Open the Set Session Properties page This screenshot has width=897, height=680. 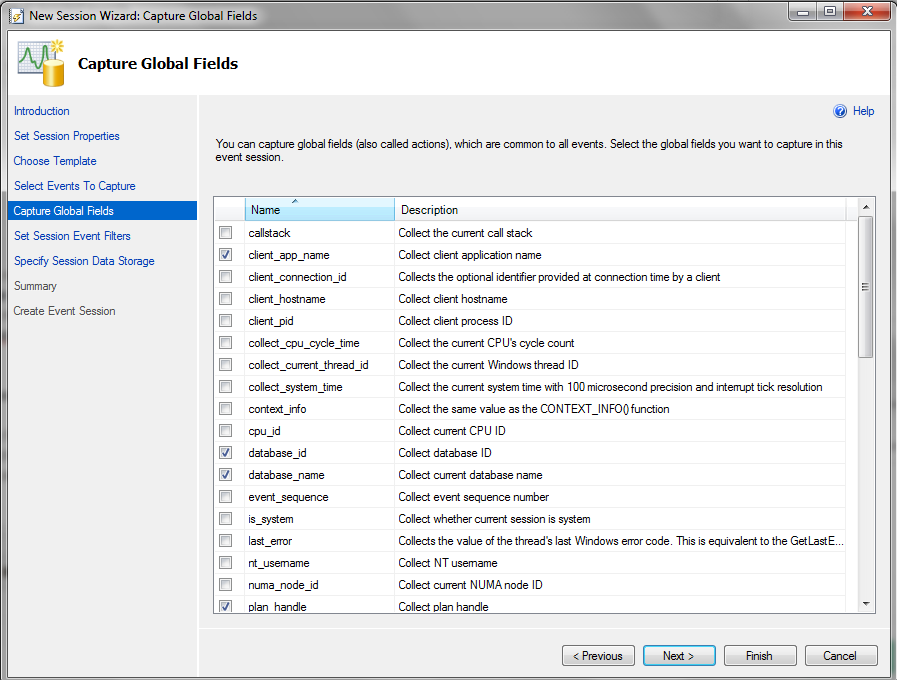(67, 136)
